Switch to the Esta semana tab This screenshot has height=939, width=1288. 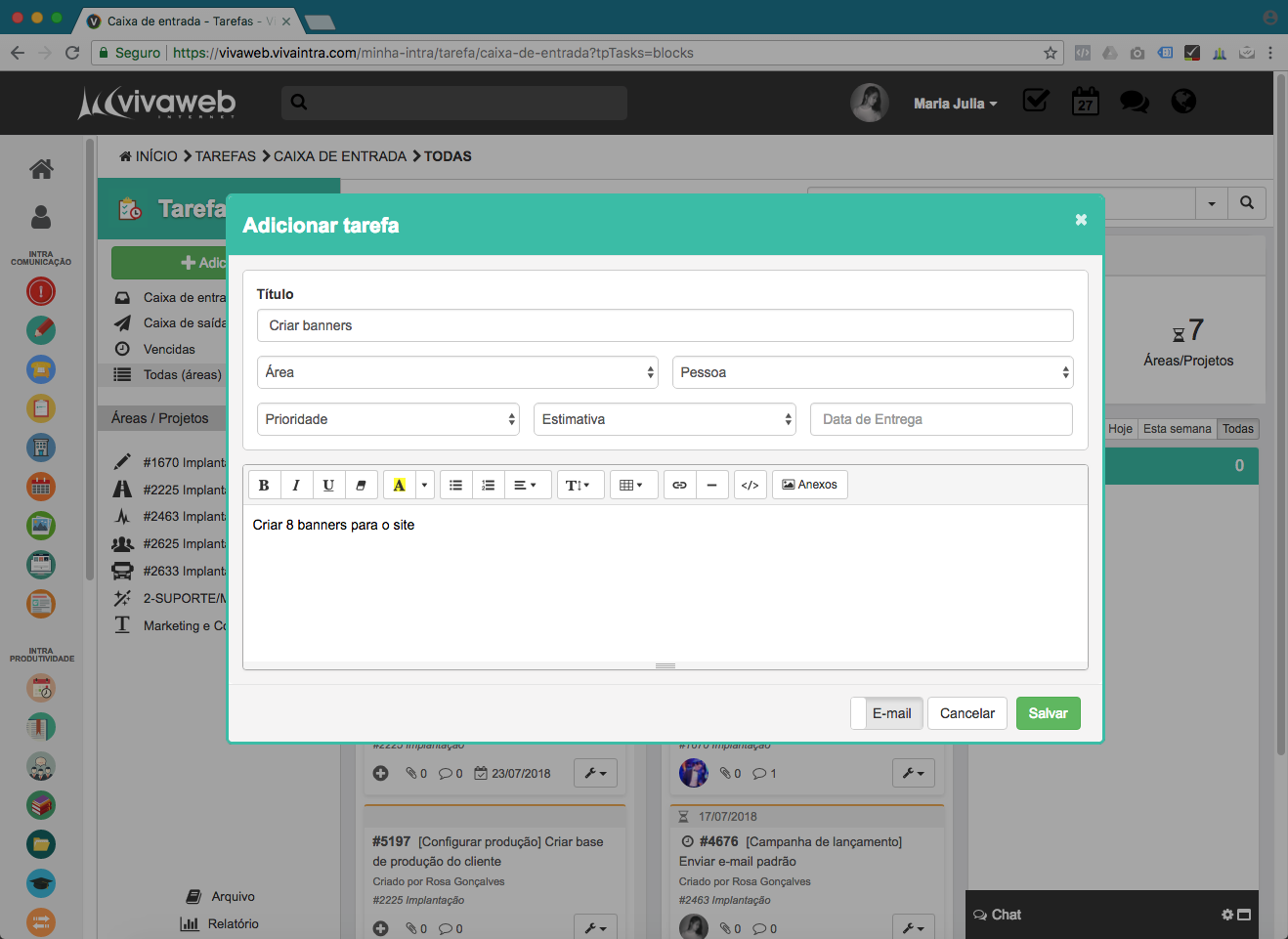(1177, 429)
